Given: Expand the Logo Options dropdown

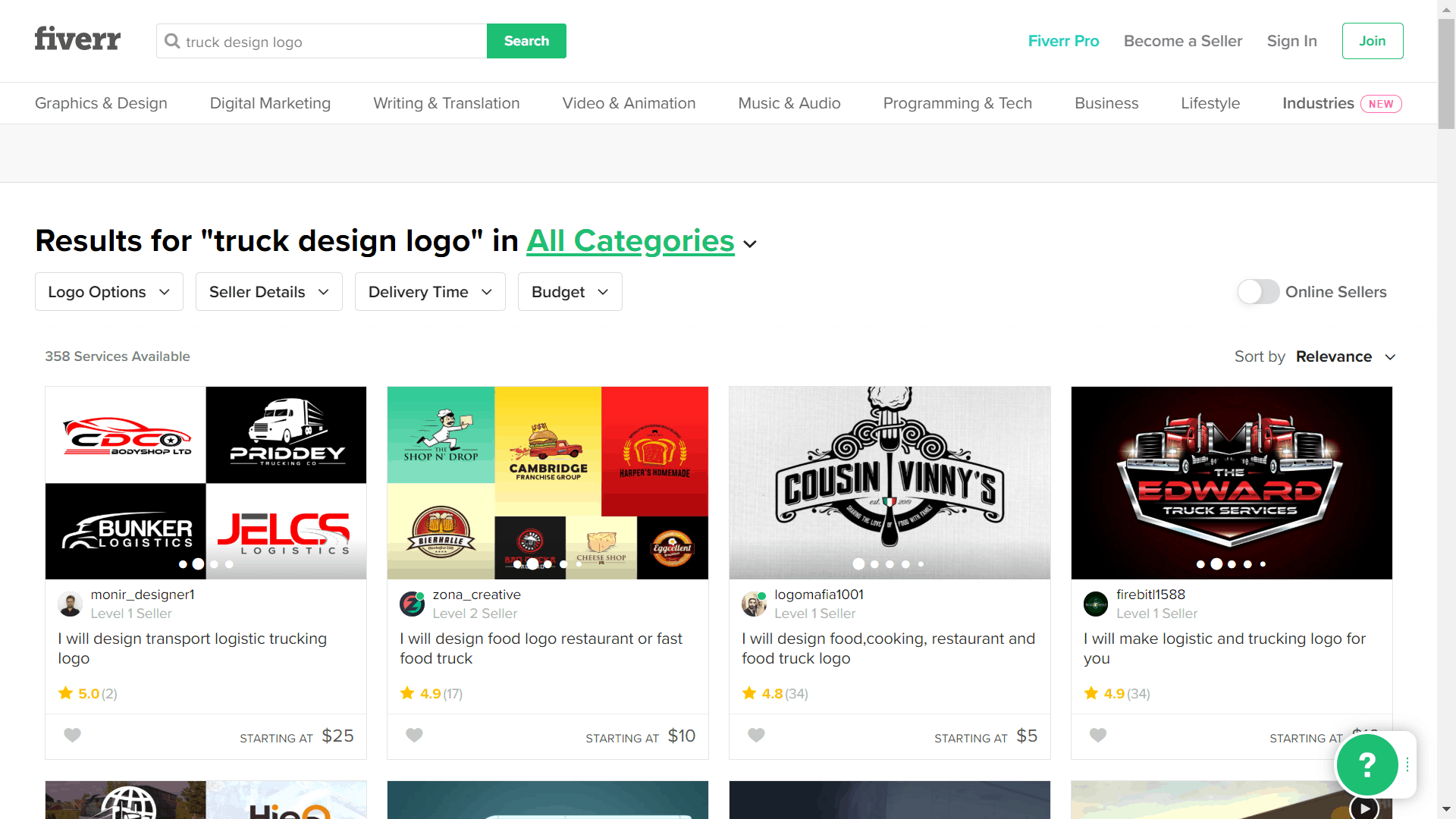Looking at the screenshot, I should (x=109, y=291).
